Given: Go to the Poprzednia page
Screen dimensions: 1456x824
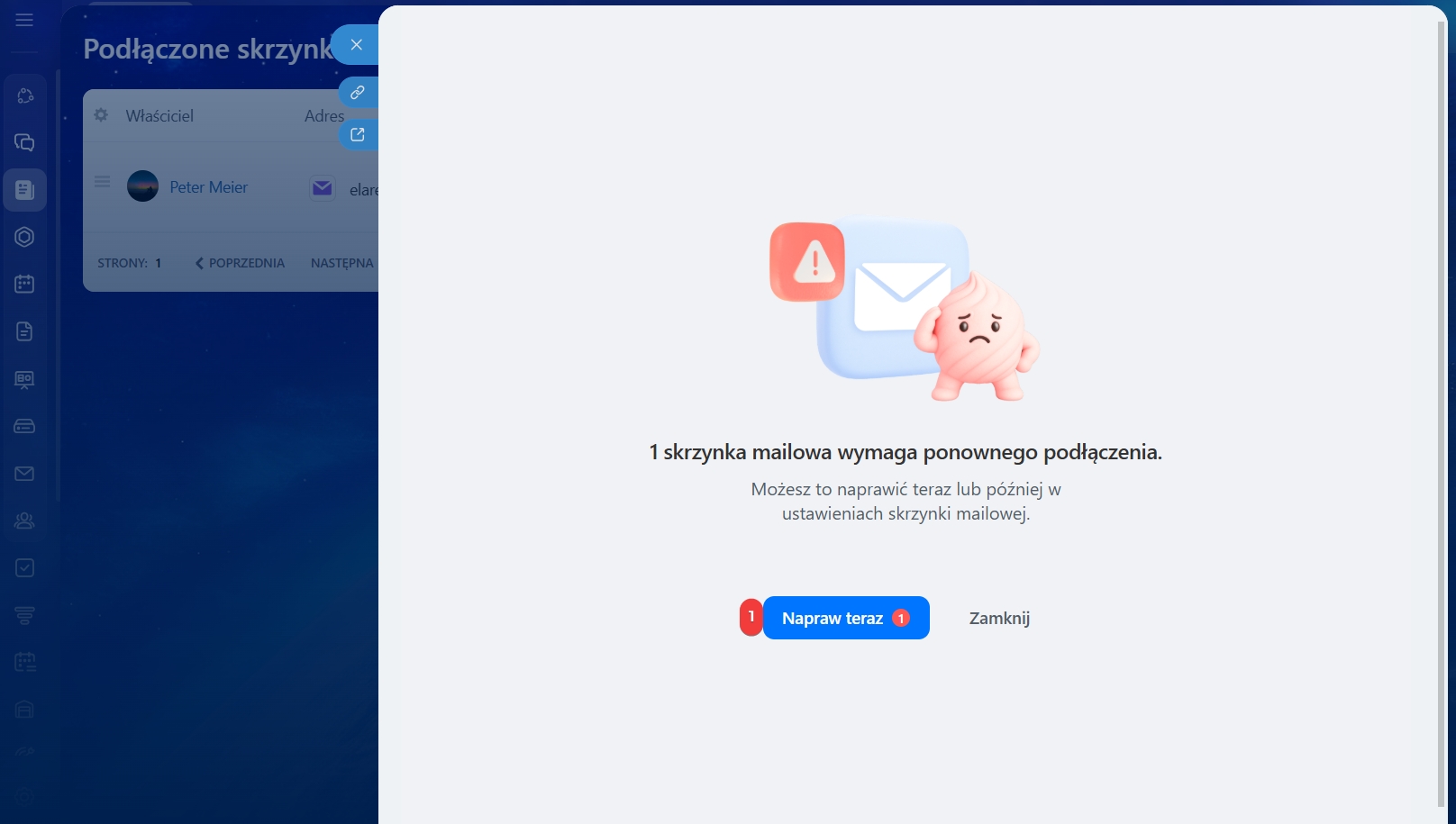Looking at the screenshot, I should [240, 263].
